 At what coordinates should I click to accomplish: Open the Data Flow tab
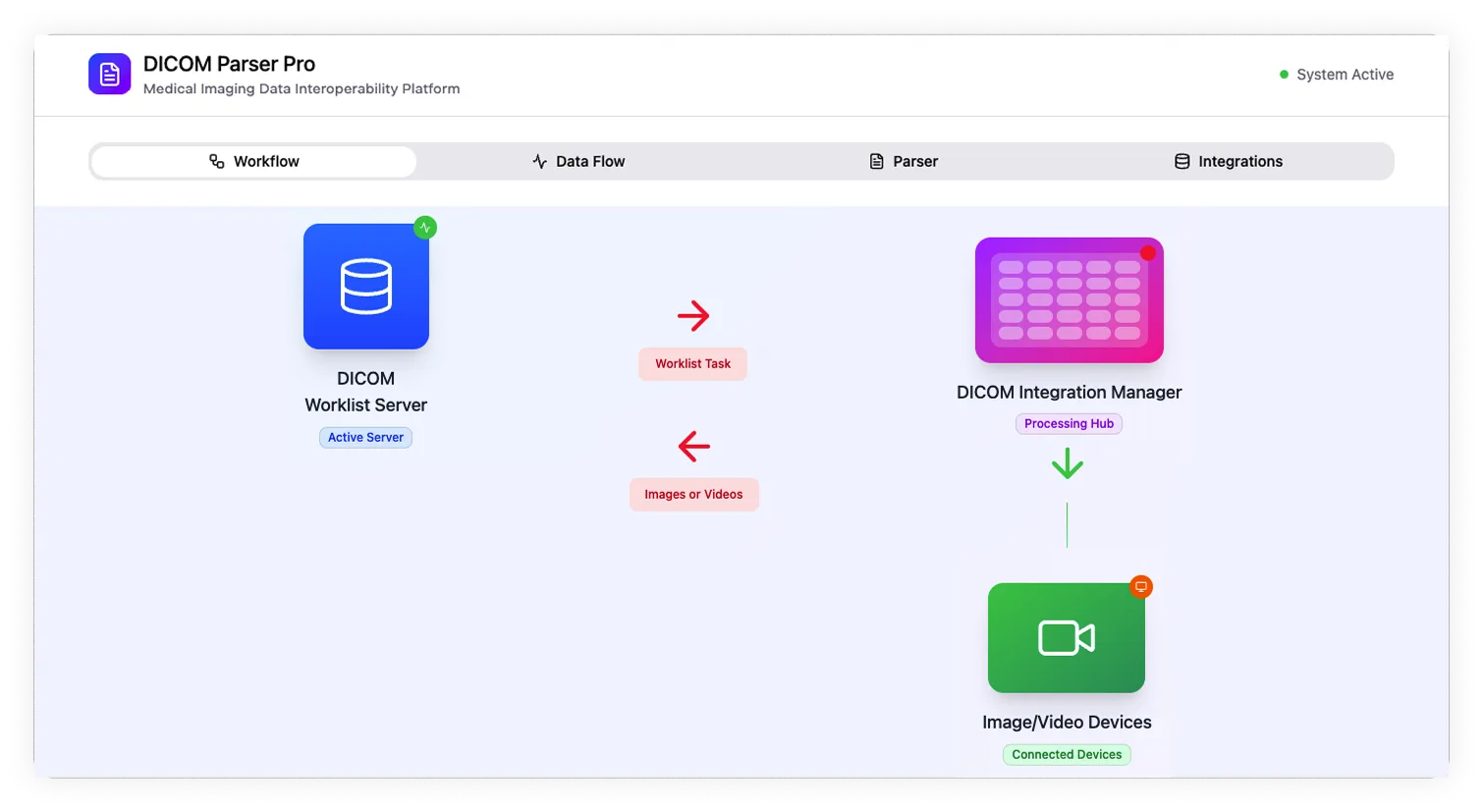pyautogui.click(x=578, y=162)
